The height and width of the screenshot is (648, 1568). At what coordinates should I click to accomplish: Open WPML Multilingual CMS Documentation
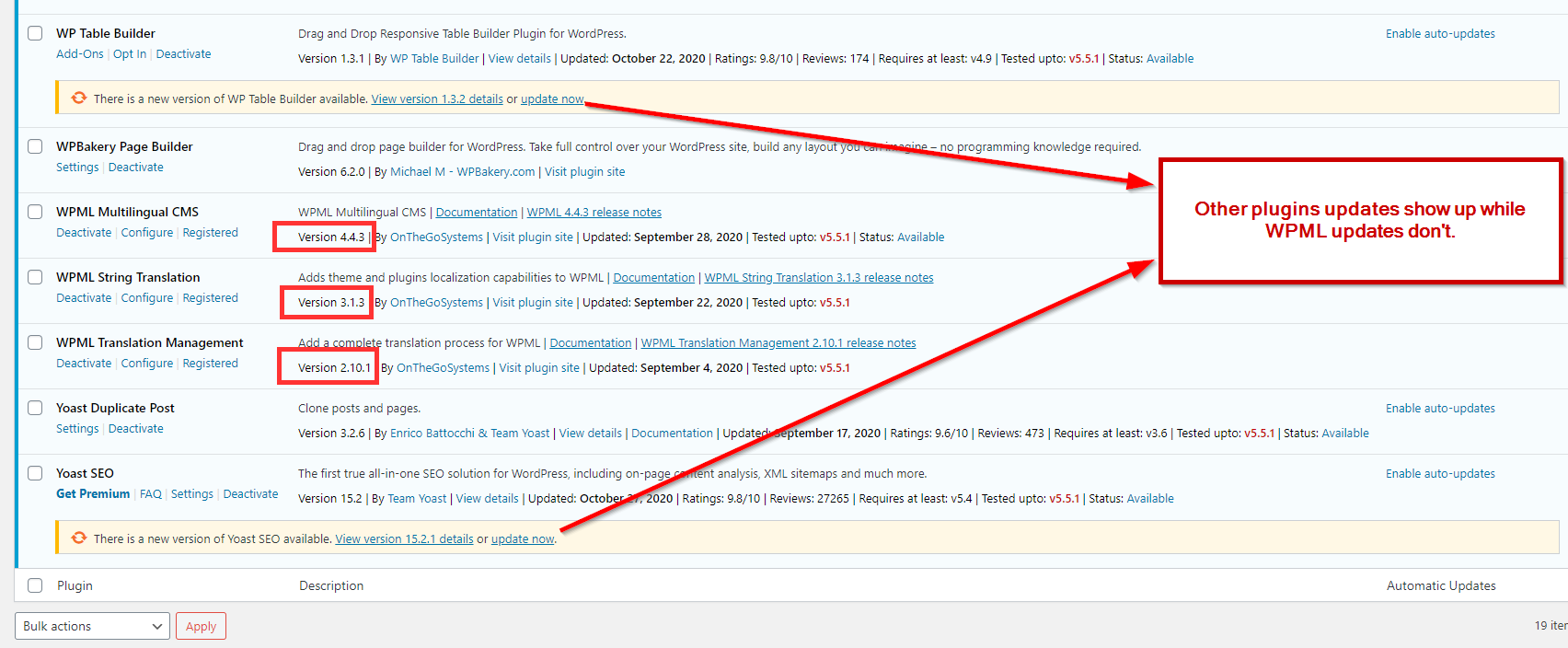click(x=477, y=213)
